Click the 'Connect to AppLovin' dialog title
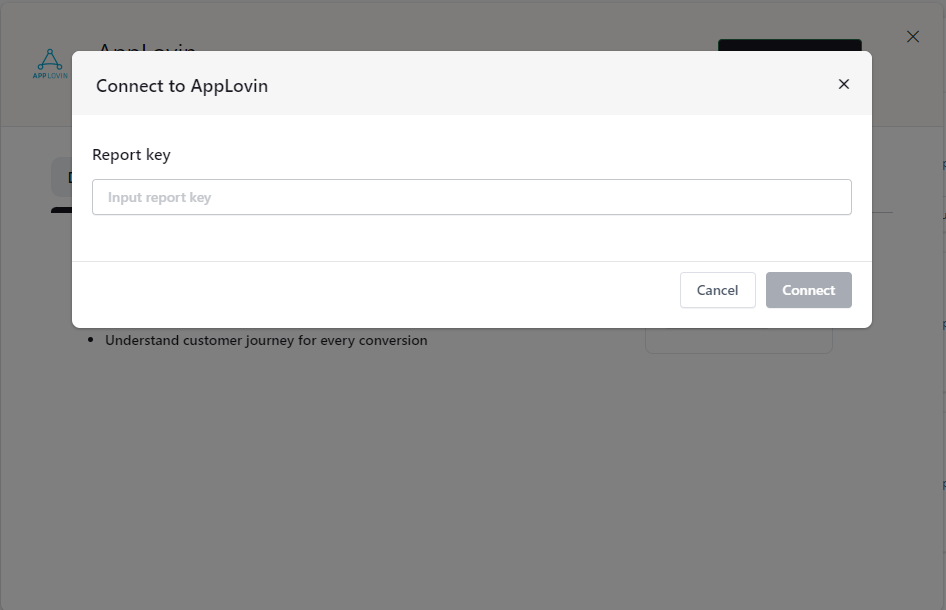 pyautogui.click(x=182, y=86)
